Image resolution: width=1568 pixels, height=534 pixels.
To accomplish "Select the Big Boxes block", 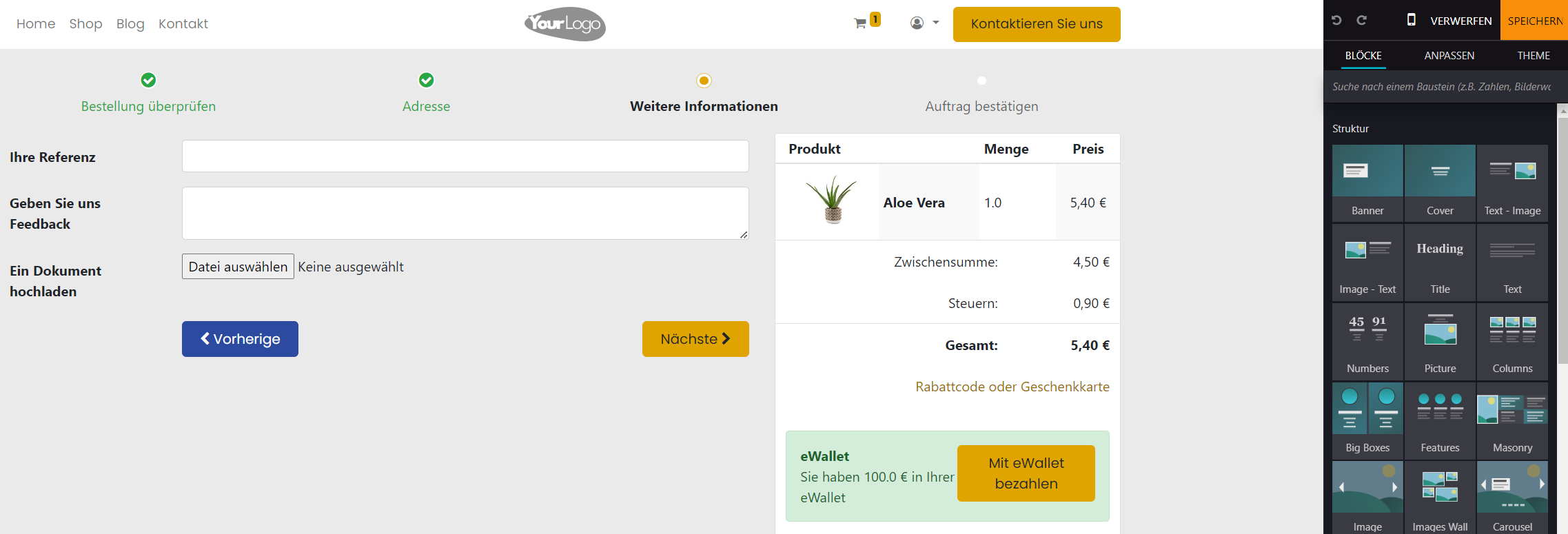I will [1367, 420].
